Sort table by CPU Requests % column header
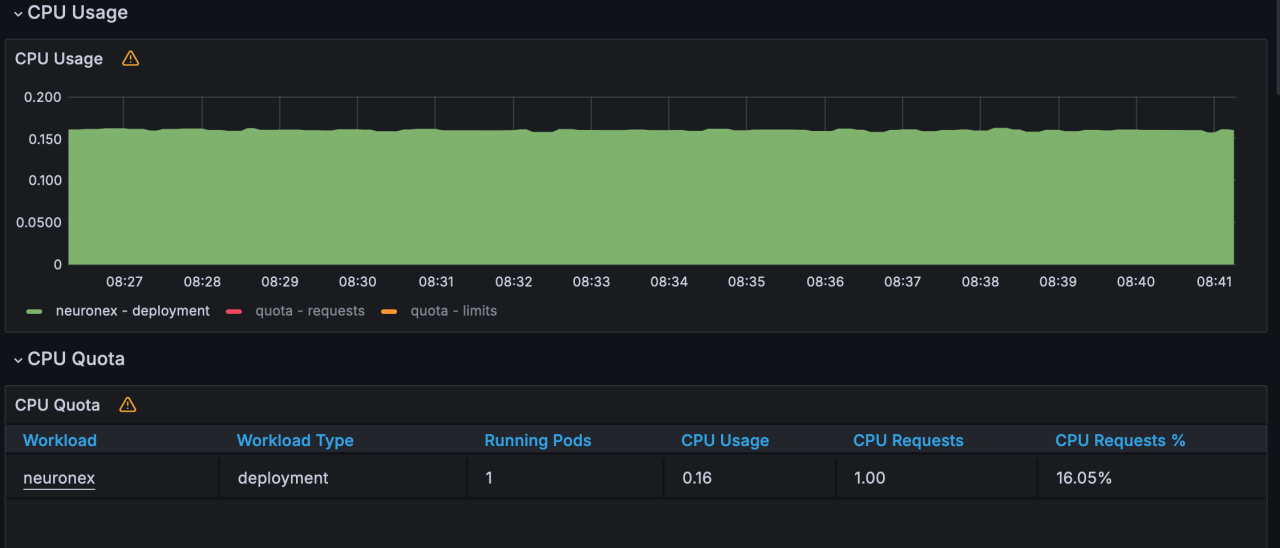Viewport: 1280px width, 548px height. click(1120, 440)
